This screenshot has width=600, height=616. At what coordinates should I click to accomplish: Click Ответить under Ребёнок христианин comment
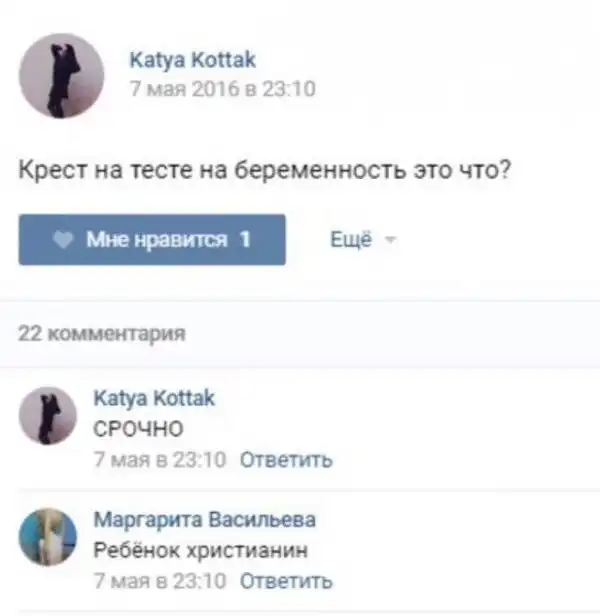(x=286, y=581)
